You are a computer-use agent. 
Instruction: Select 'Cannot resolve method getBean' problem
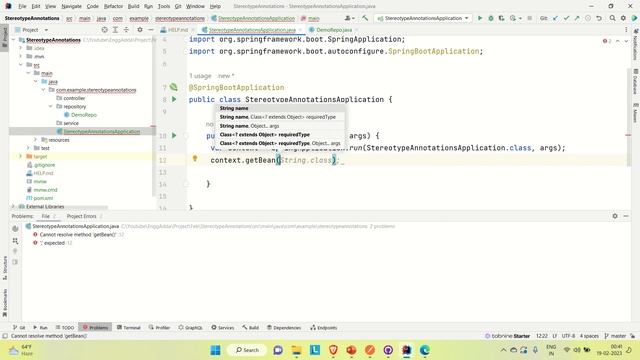[78, 234]
